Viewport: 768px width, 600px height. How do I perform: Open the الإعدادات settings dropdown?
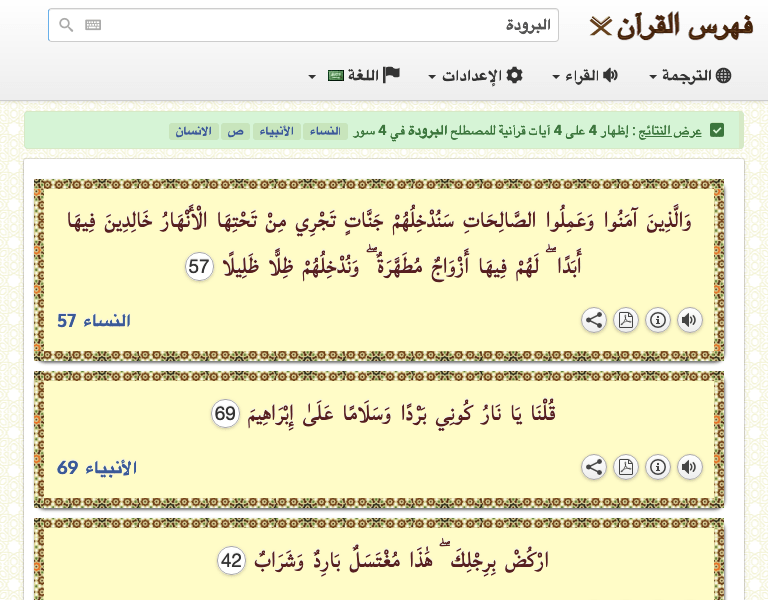[x=476, y=76]
